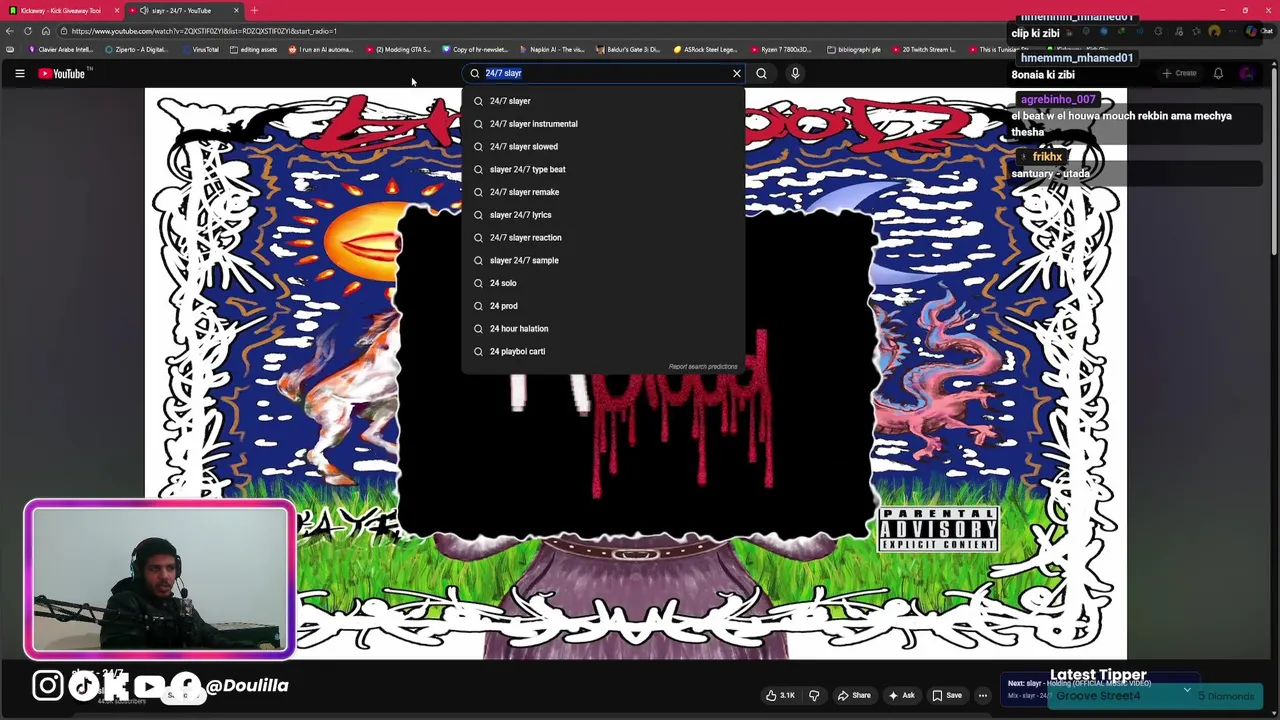Screen dimensions: 1280x720
Task: Click the 'Report search predictions' link
Action: coord(703,367)
